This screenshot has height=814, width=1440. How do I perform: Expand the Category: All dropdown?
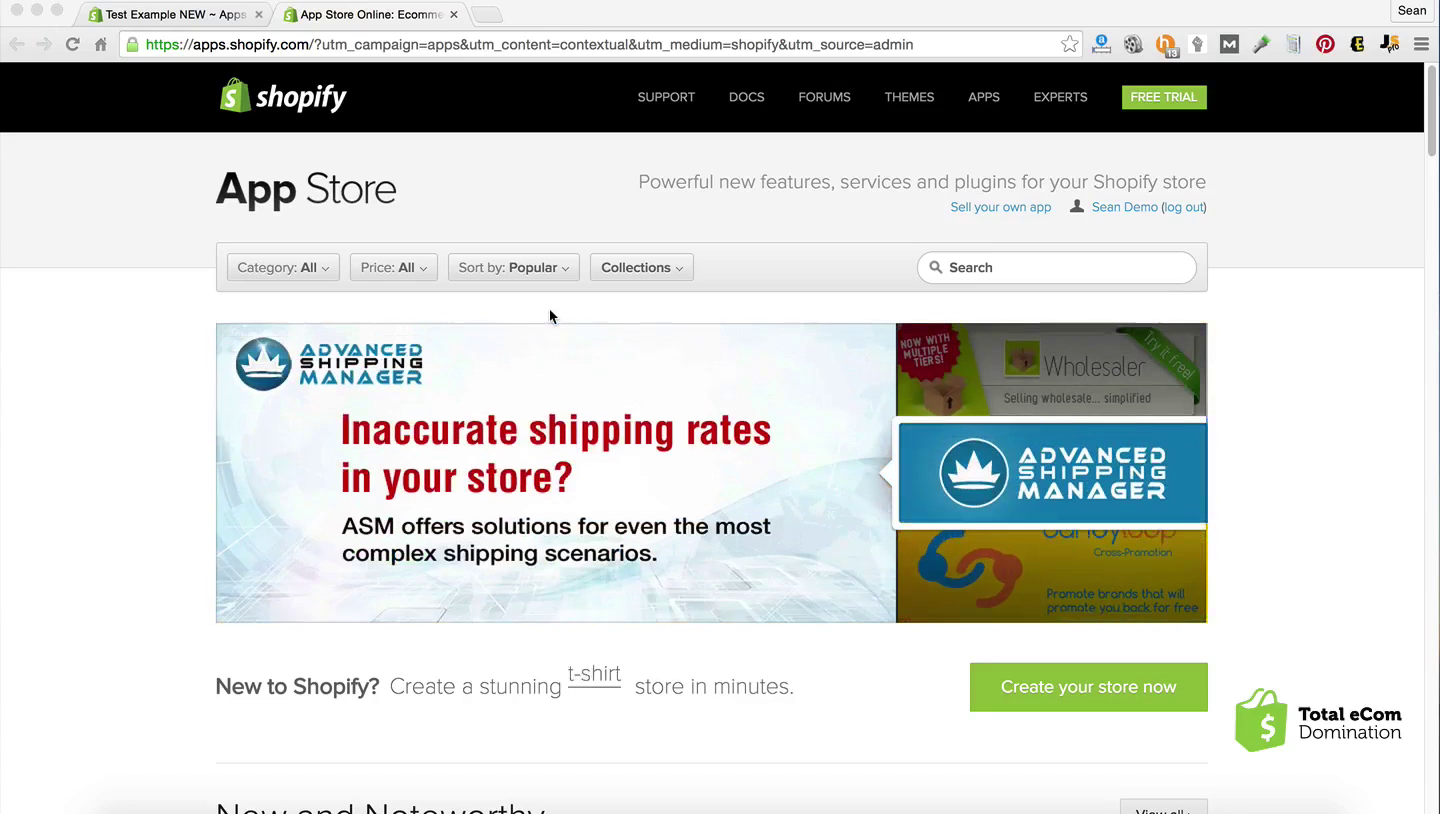coord(283,267)
